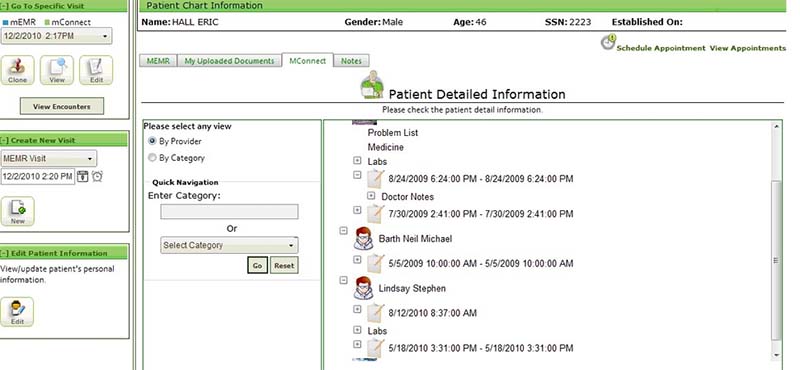Collapse the Barth Neil Michael provider node
Viewport: 800px width, 370px height.
(x=343, y=231)
